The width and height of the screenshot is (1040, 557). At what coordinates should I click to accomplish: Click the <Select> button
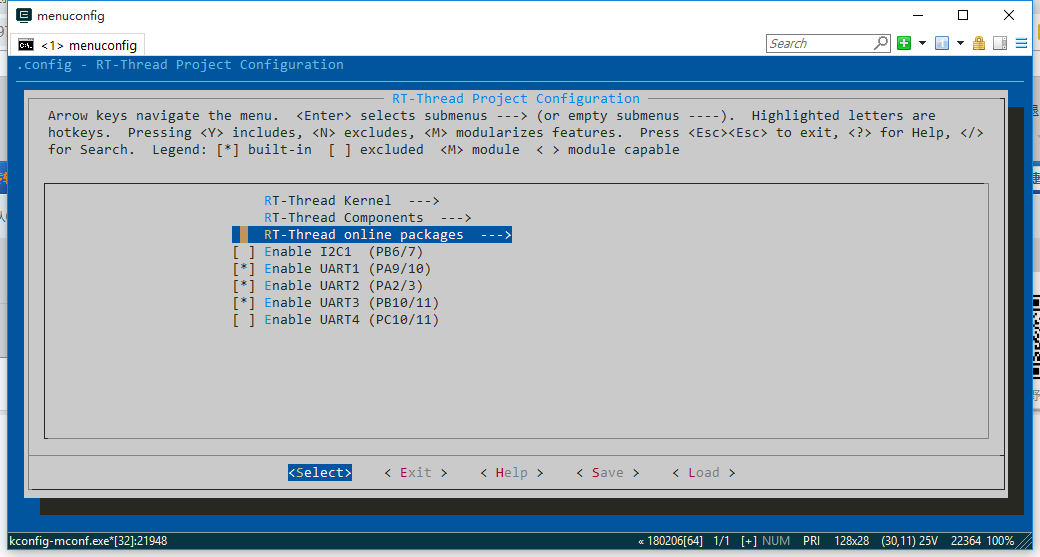(320, 472)
